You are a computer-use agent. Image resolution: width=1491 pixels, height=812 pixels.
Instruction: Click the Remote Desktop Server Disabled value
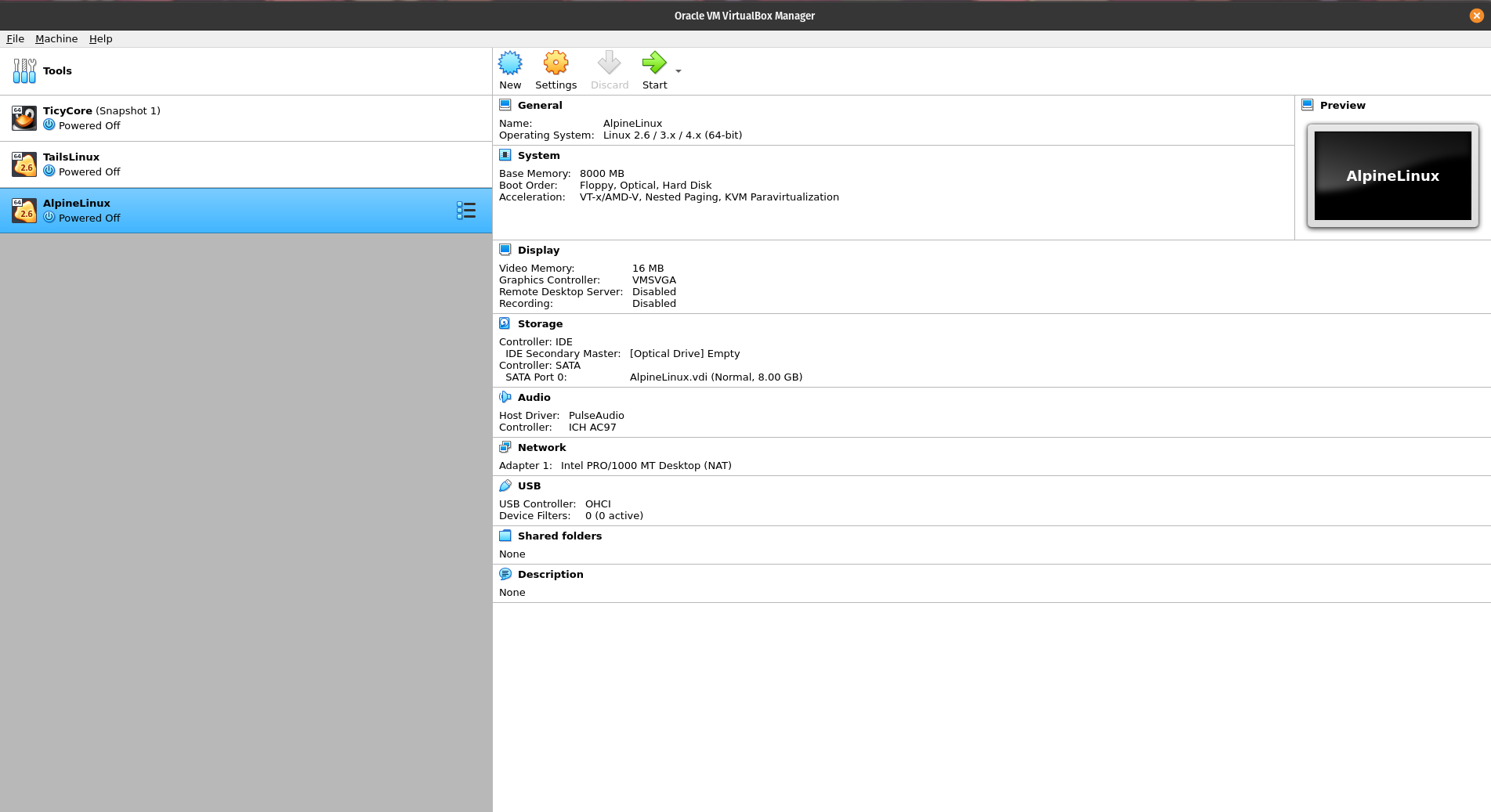point(654,291)
